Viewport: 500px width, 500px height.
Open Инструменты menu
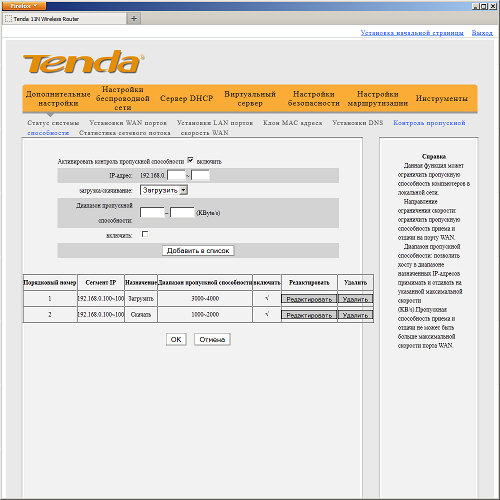(x=442, y=98)
